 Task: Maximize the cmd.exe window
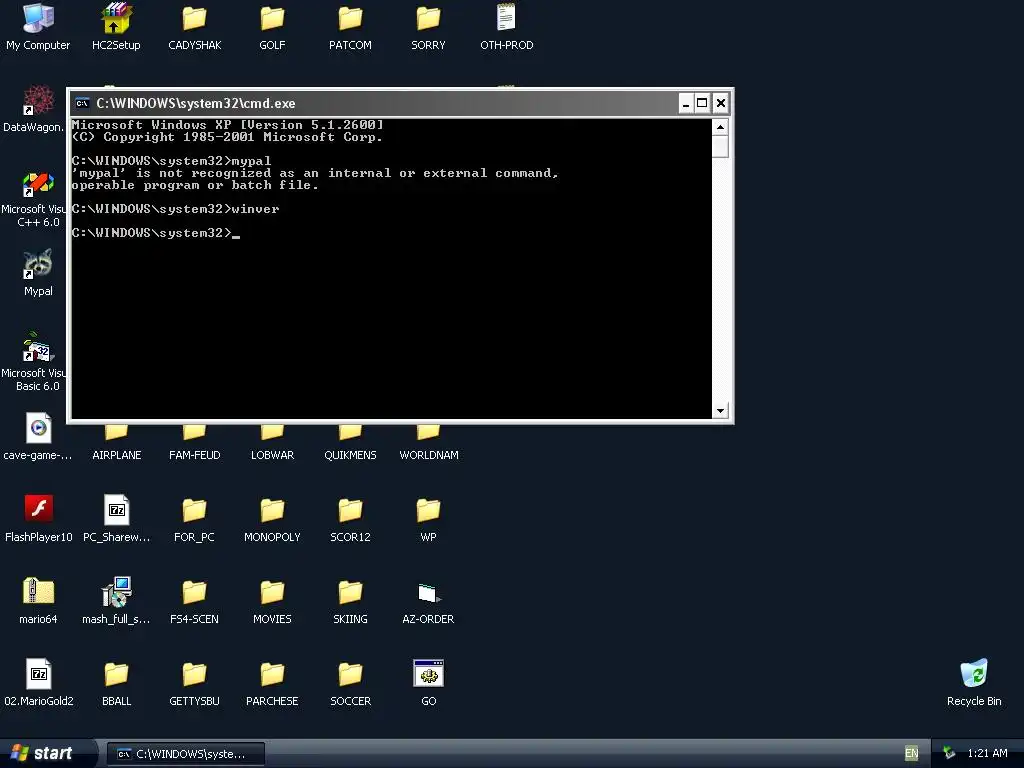(702, 103)
